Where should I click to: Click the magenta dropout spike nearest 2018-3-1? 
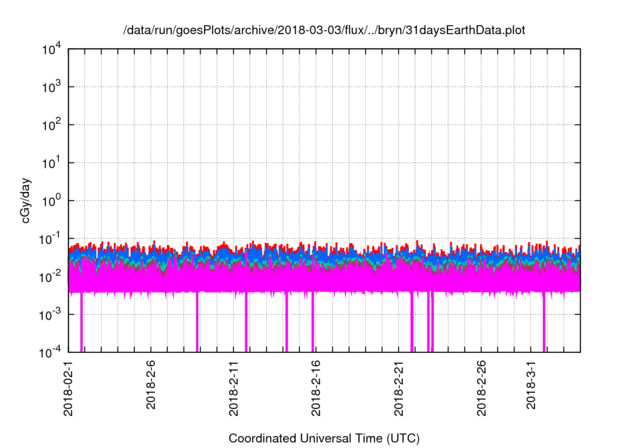coord(544,322)
